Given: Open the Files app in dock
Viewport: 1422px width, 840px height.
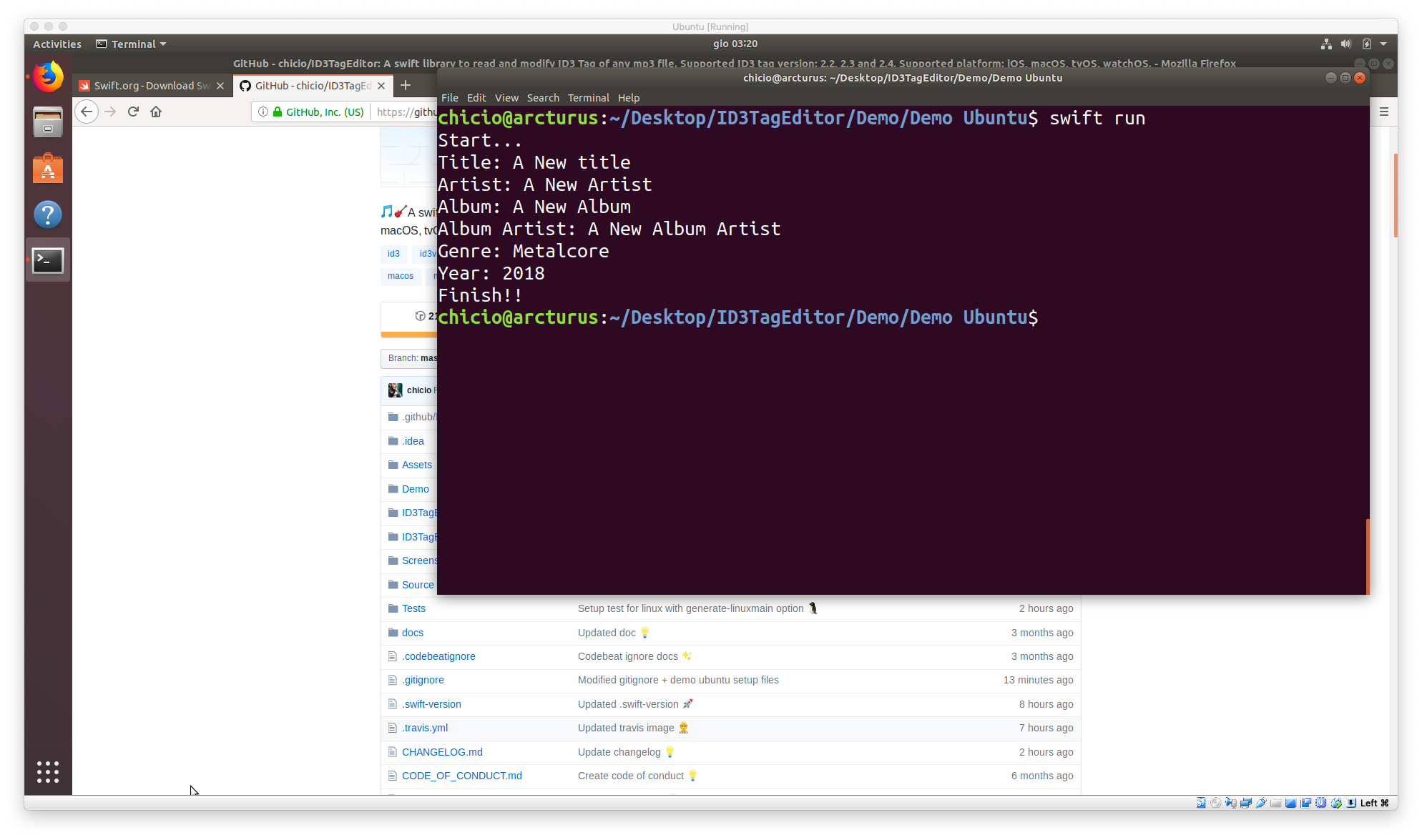Looking at the screenshot, I should (x=48, y=122).
